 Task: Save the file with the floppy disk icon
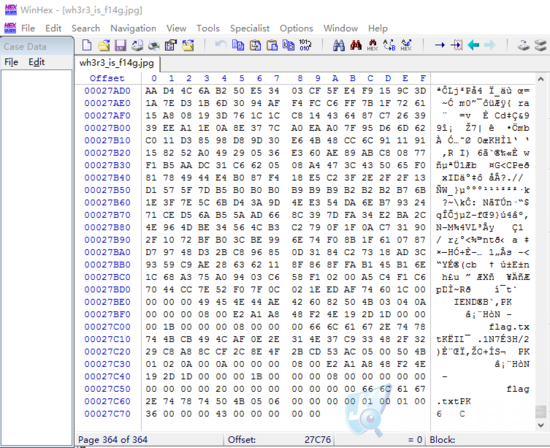point(120,45)
